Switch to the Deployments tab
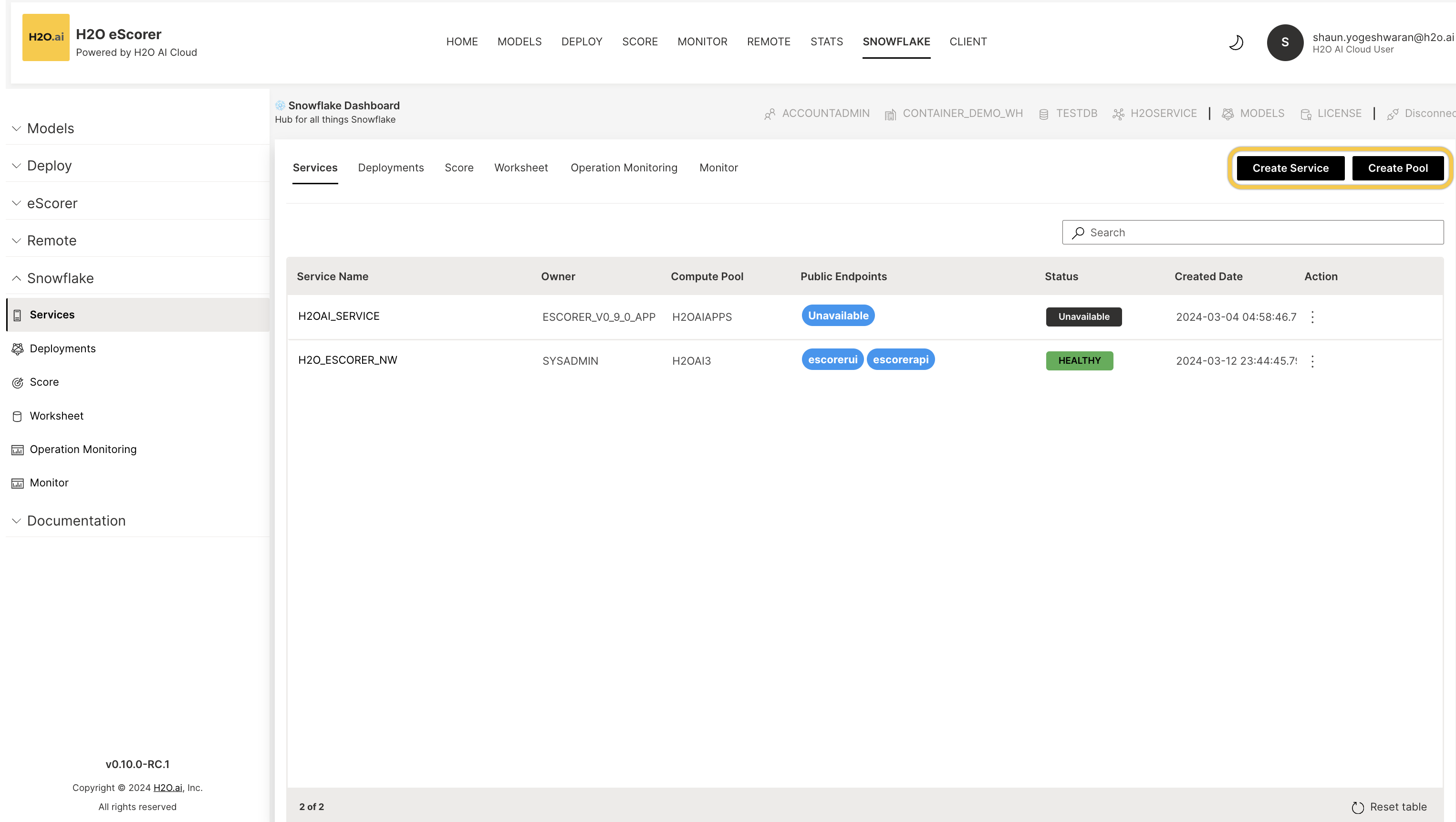 pyautogui.click(x=391, y=168)
